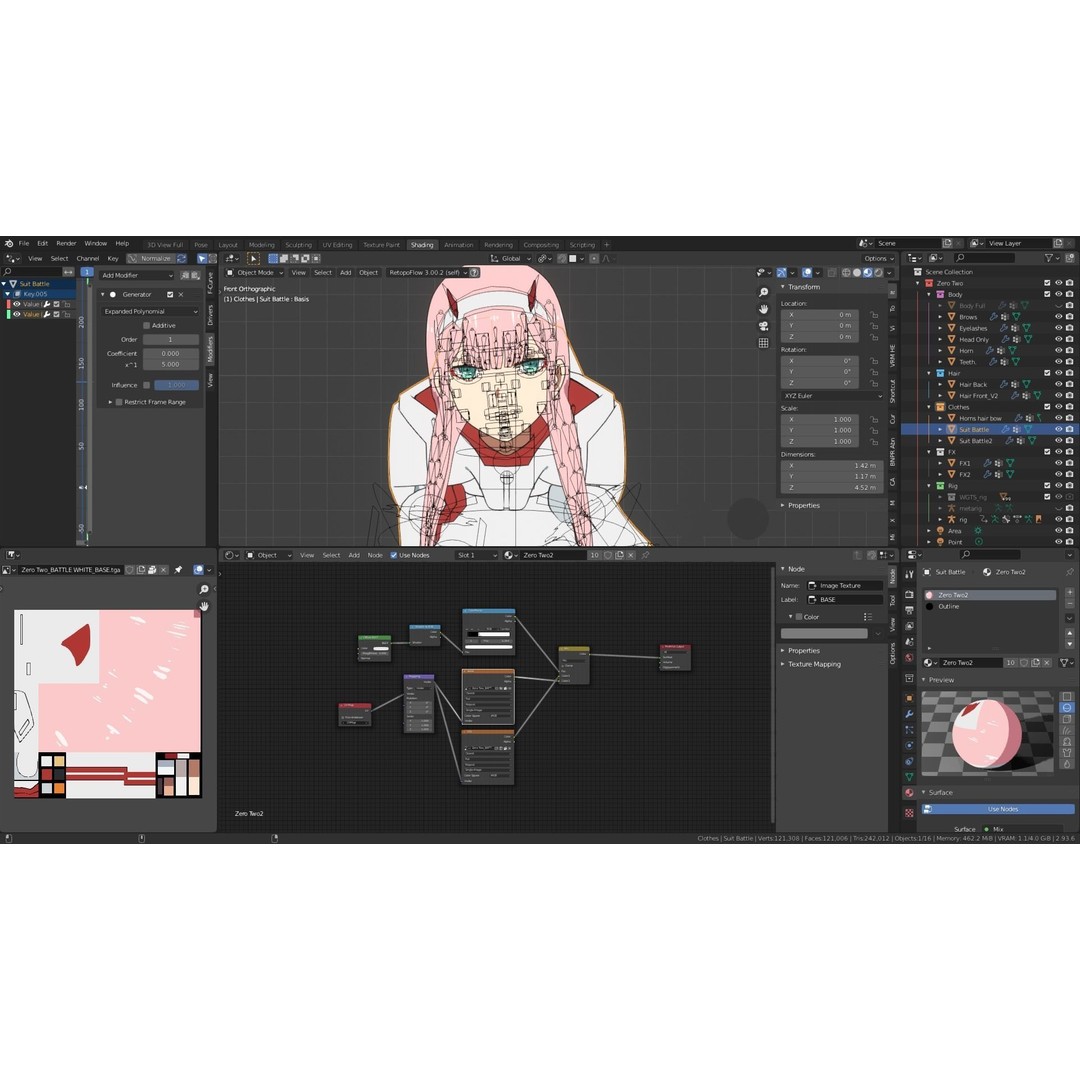Uncheck Clothes collection checkbox

pos(1047,406)
